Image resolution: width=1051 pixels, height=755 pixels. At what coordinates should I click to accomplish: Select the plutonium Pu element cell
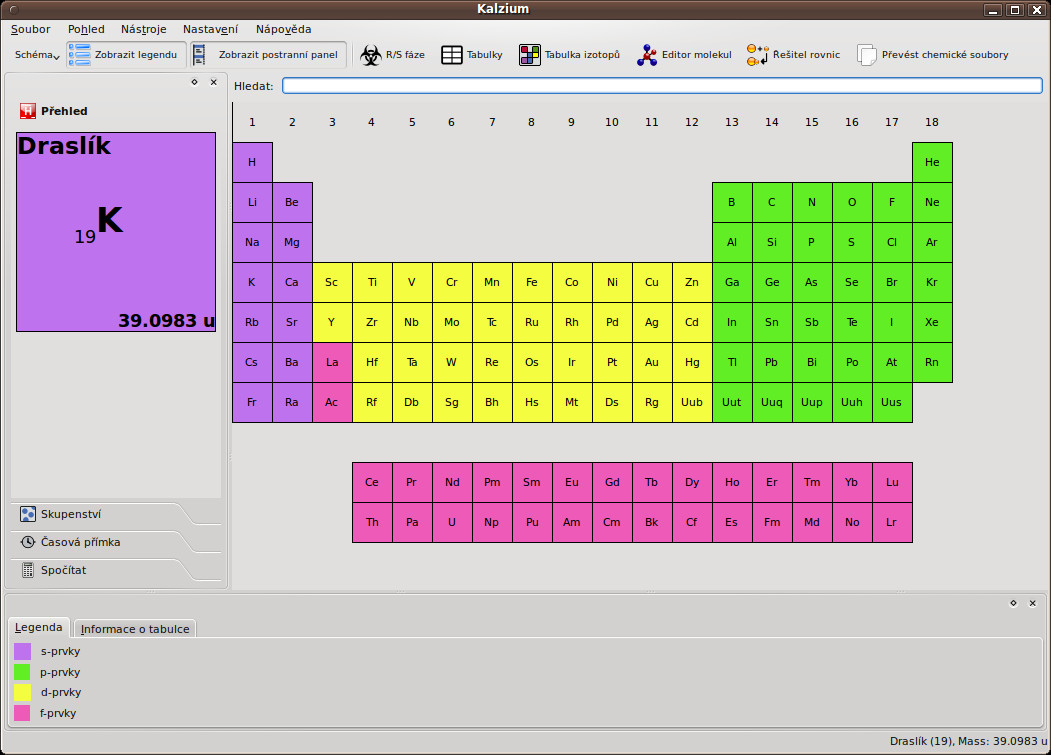[x=532, y=522]
